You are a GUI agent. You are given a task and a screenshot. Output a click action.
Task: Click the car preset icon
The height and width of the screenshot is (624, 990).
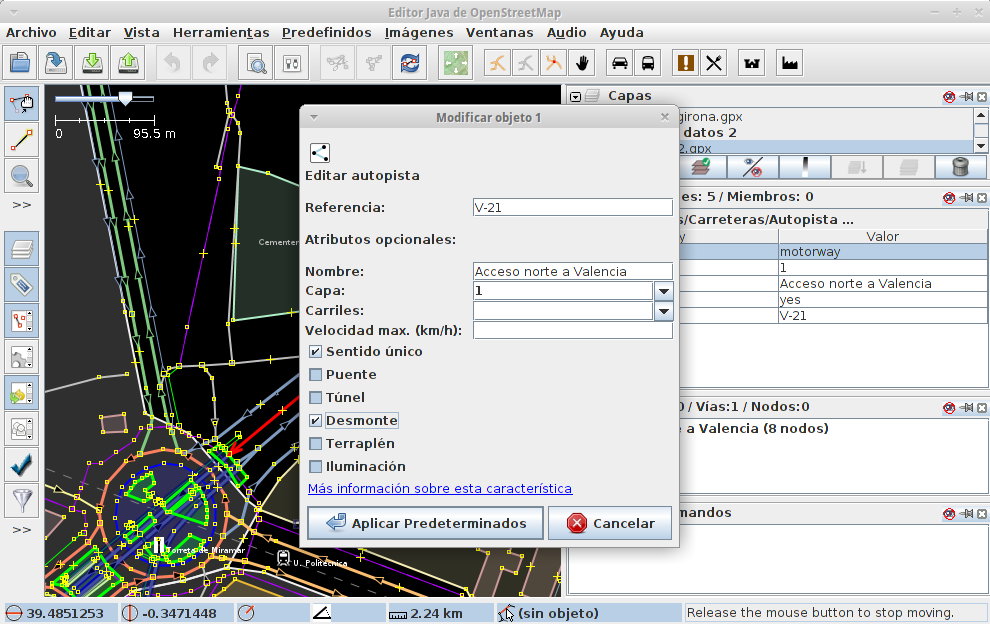(620, 63)
